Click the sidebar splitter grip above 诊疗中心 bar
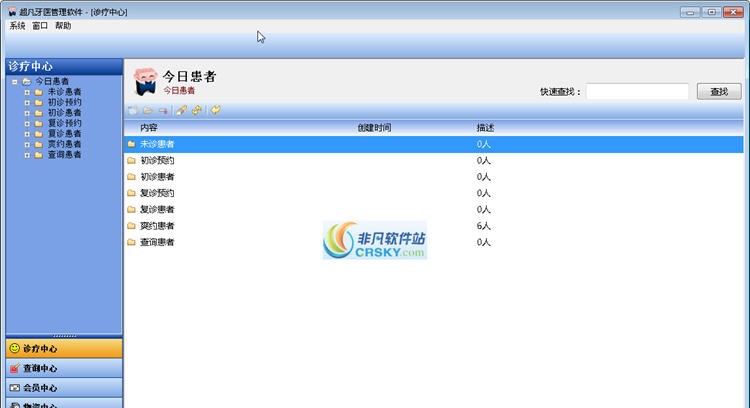The width and height of the screenshot is (750, 408). [x=64, y=336]
